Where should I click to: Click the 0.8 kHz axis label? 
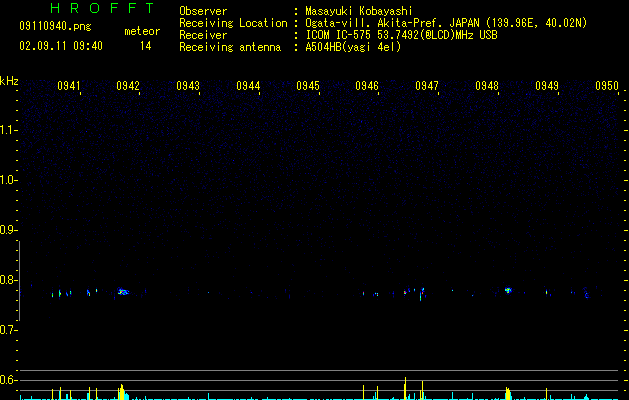7,280
